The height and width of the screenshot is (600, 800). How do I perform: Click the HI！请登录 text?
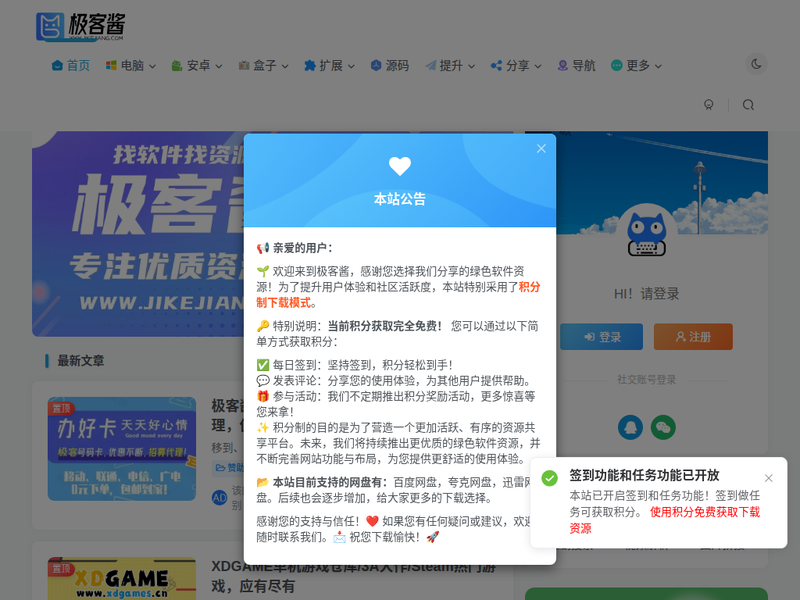click(646, 294)
